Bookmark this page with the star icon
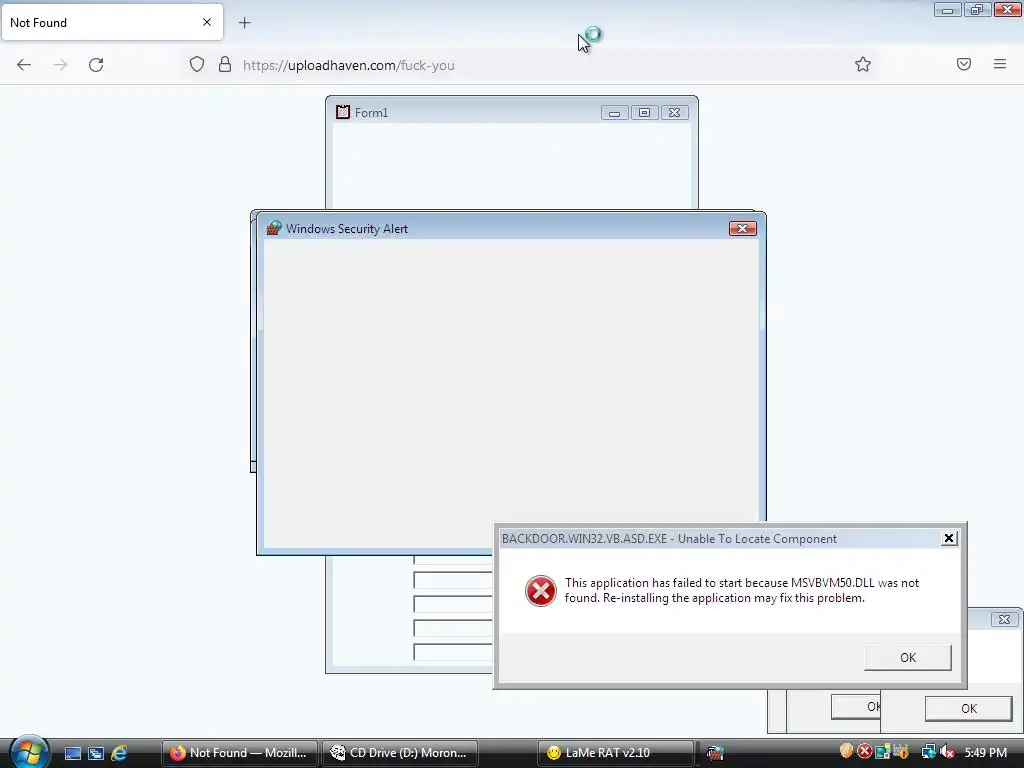The width and height of the screenshot is (1024, 768). tap(863, 64)
